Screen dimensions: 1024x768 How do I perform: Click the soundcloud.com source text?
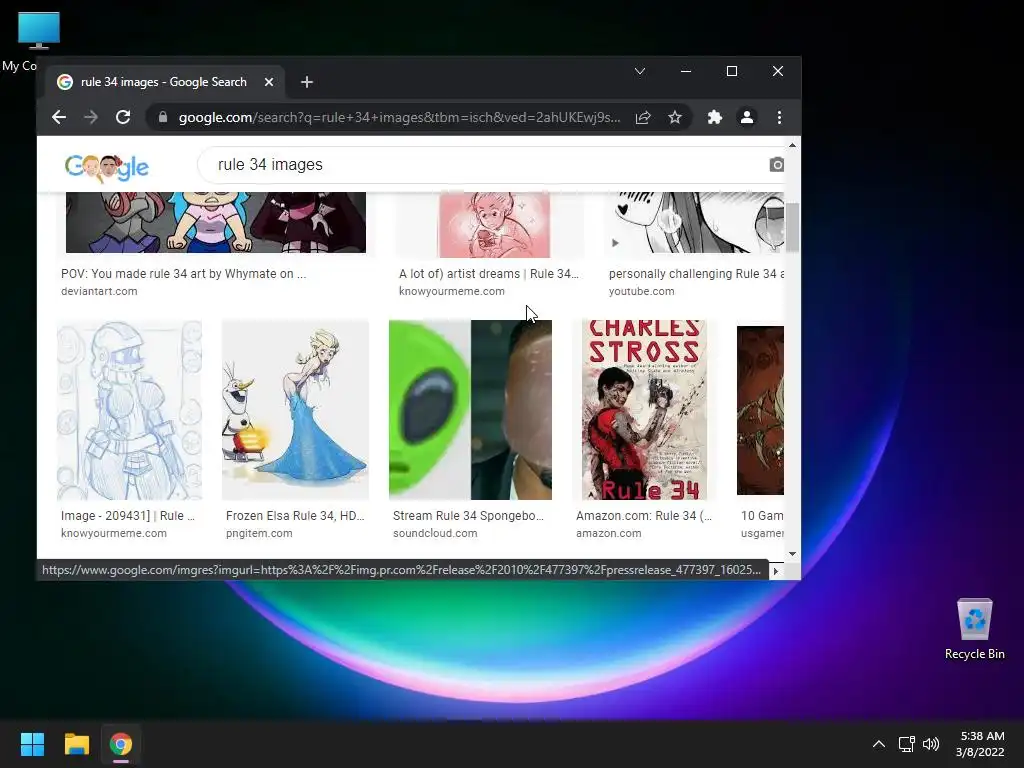[435, 534]
